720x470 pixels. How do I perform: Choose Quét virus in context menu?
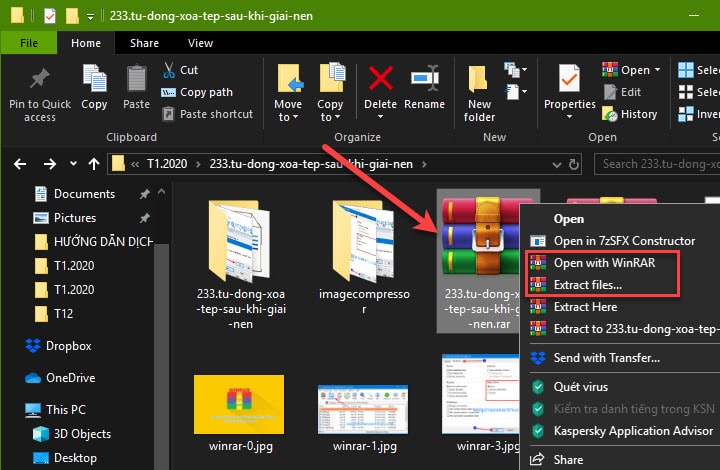pyautogui.click(x=580, y=387)
